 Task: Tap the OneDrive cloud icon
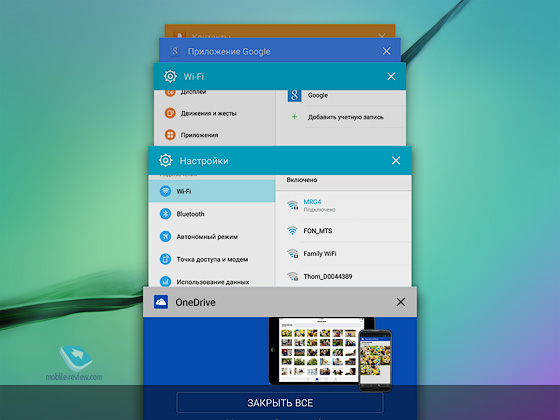161,302
